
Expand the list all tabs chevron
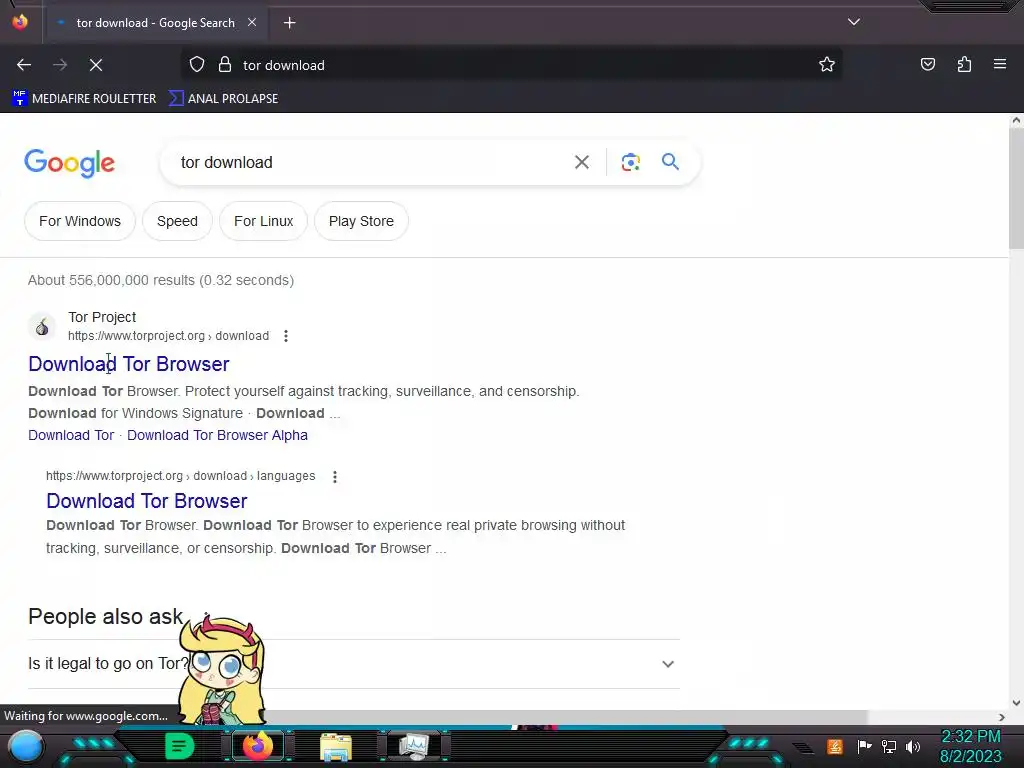854,22
